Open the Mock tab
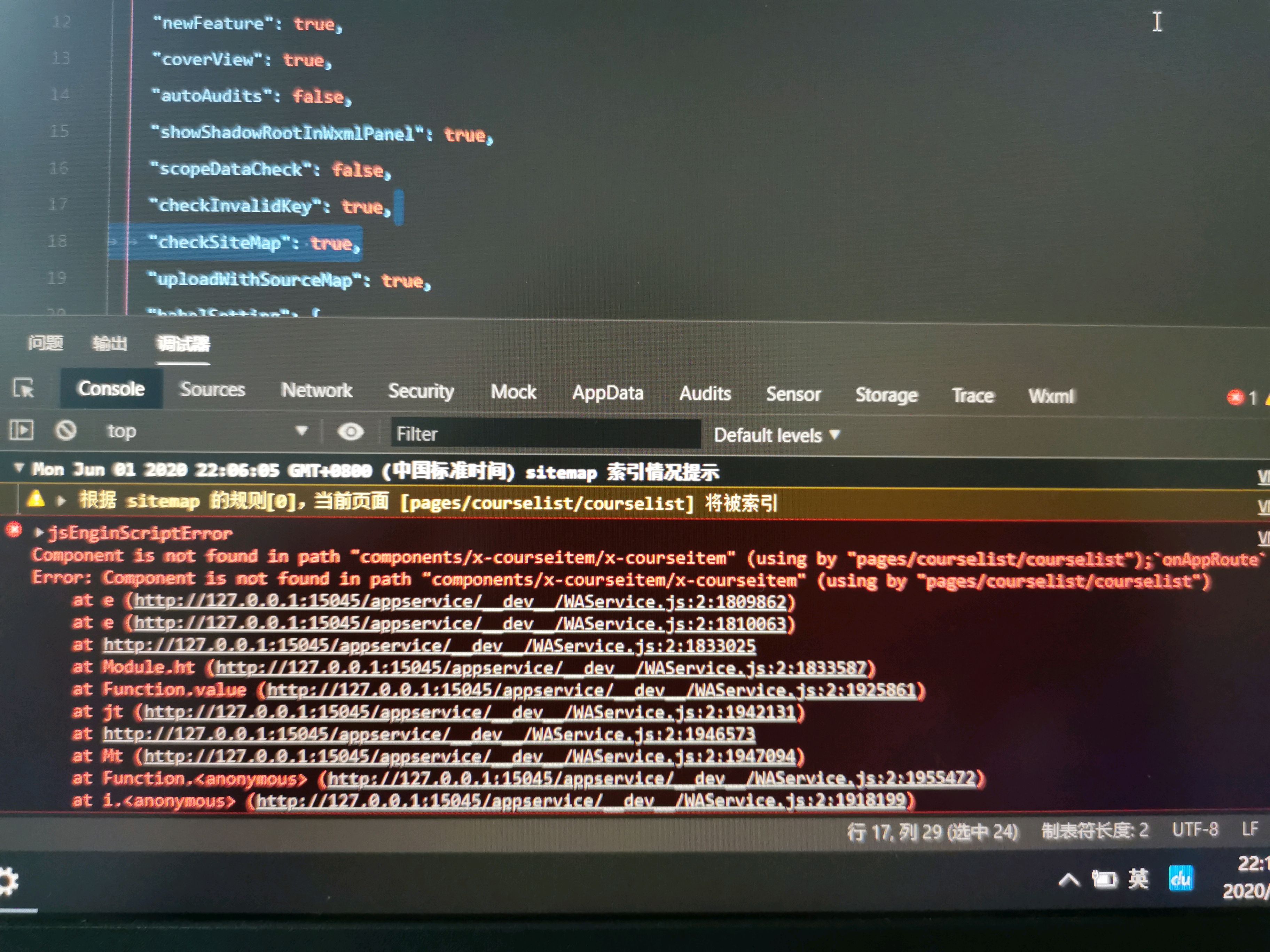Screen dimensions: 1270x952 [x=513, y=392]
